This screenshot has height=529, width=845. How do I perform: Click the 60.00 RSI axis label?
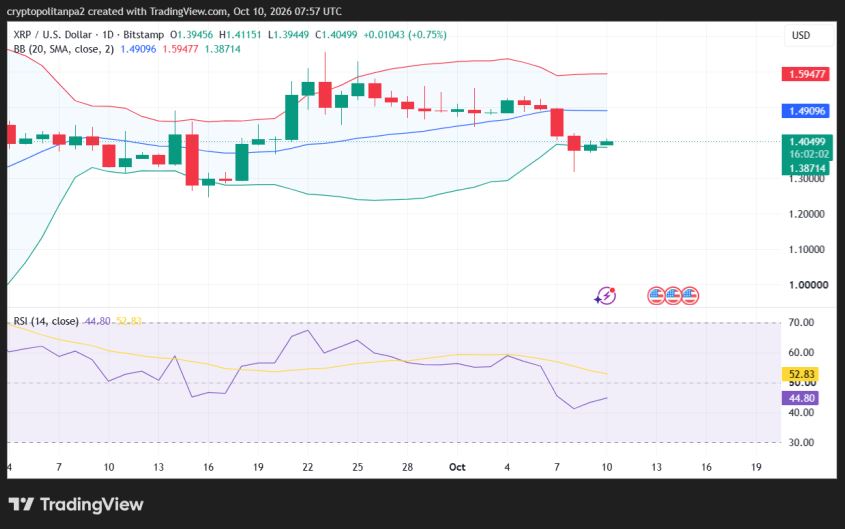click(801, 352)
